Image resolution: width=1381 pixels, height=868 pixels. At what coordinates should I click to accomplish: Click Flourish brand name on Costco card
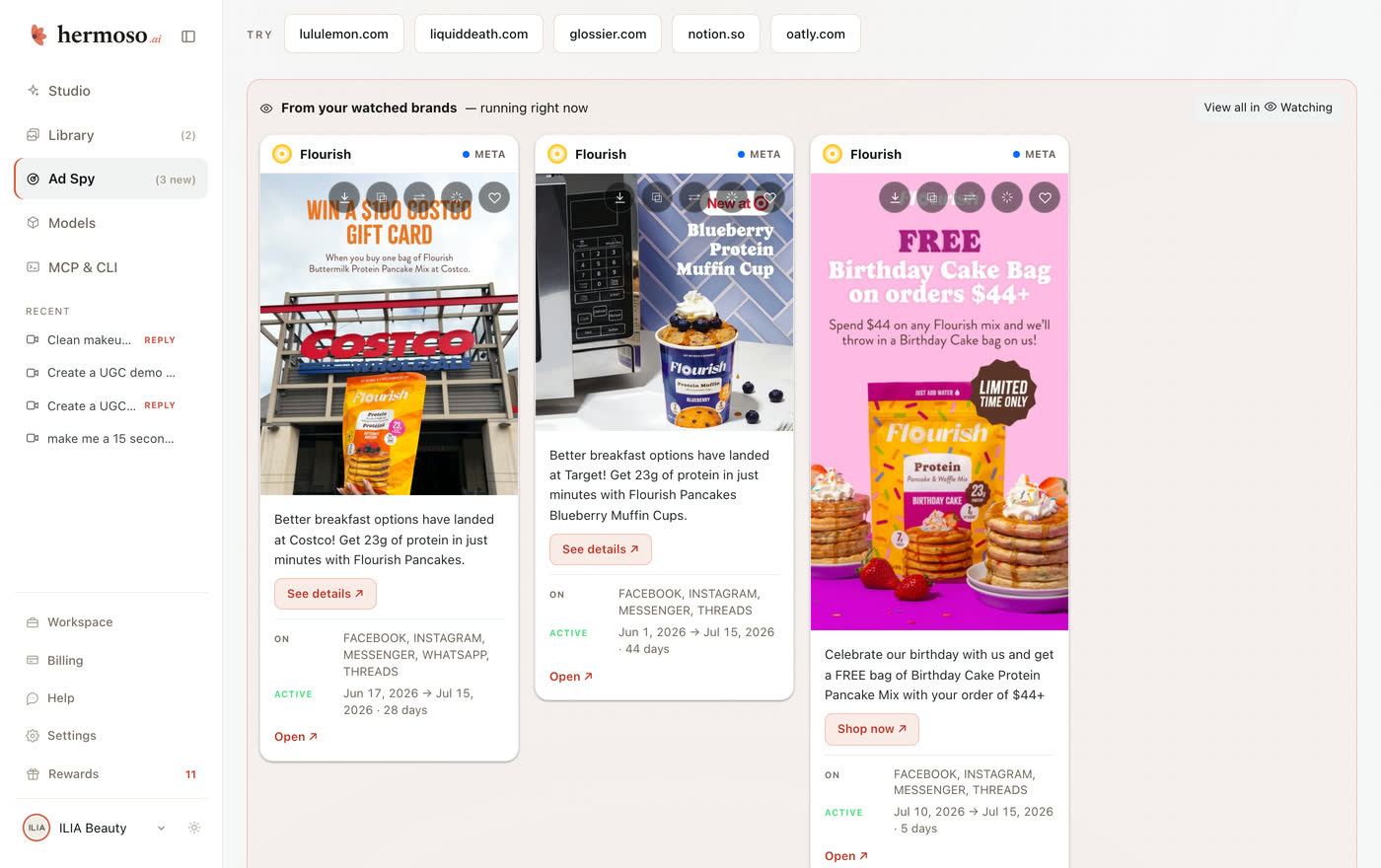click(x=326, y=154)
